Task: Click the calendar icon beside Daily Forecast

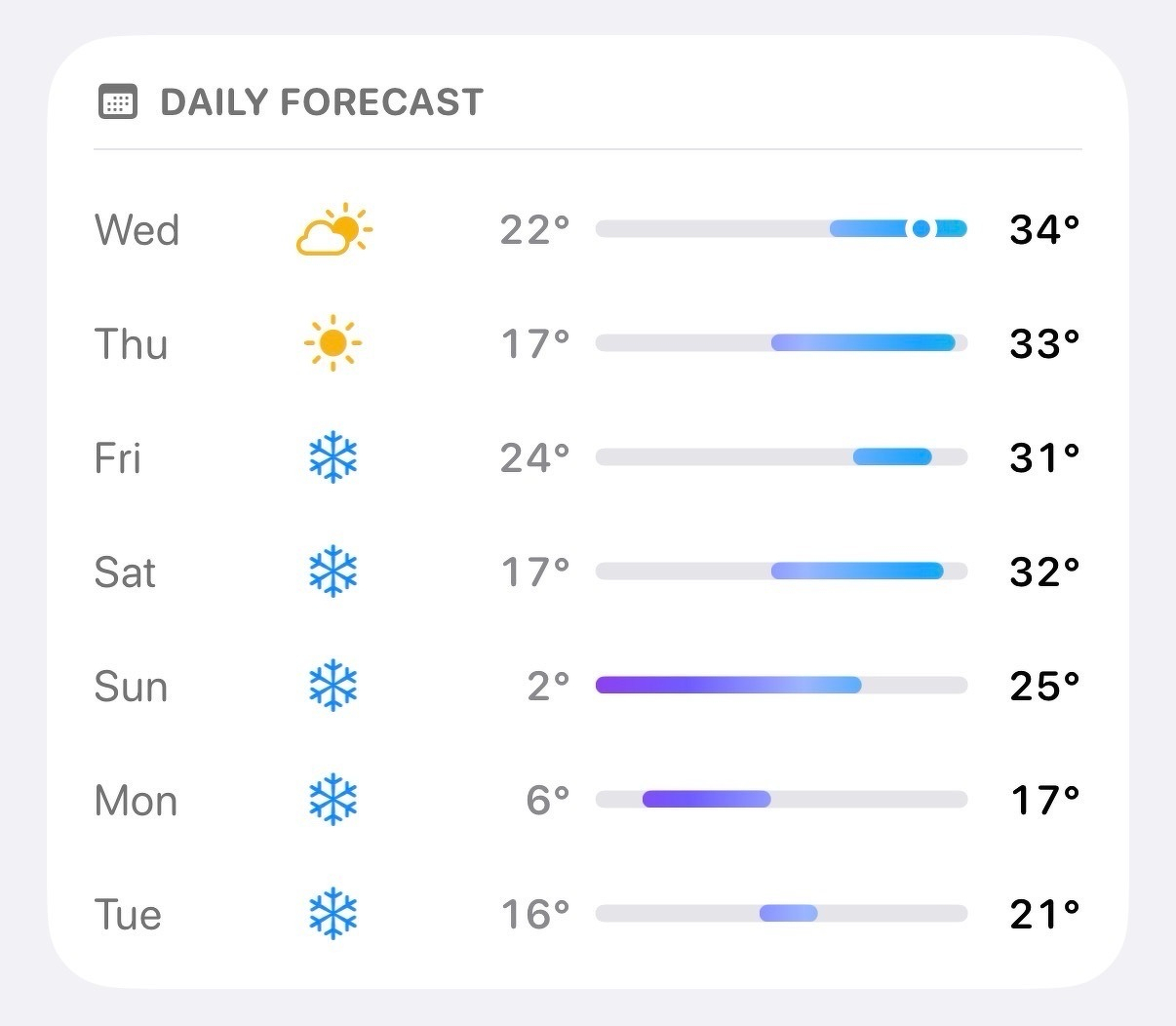Action: tap(118, 101)
